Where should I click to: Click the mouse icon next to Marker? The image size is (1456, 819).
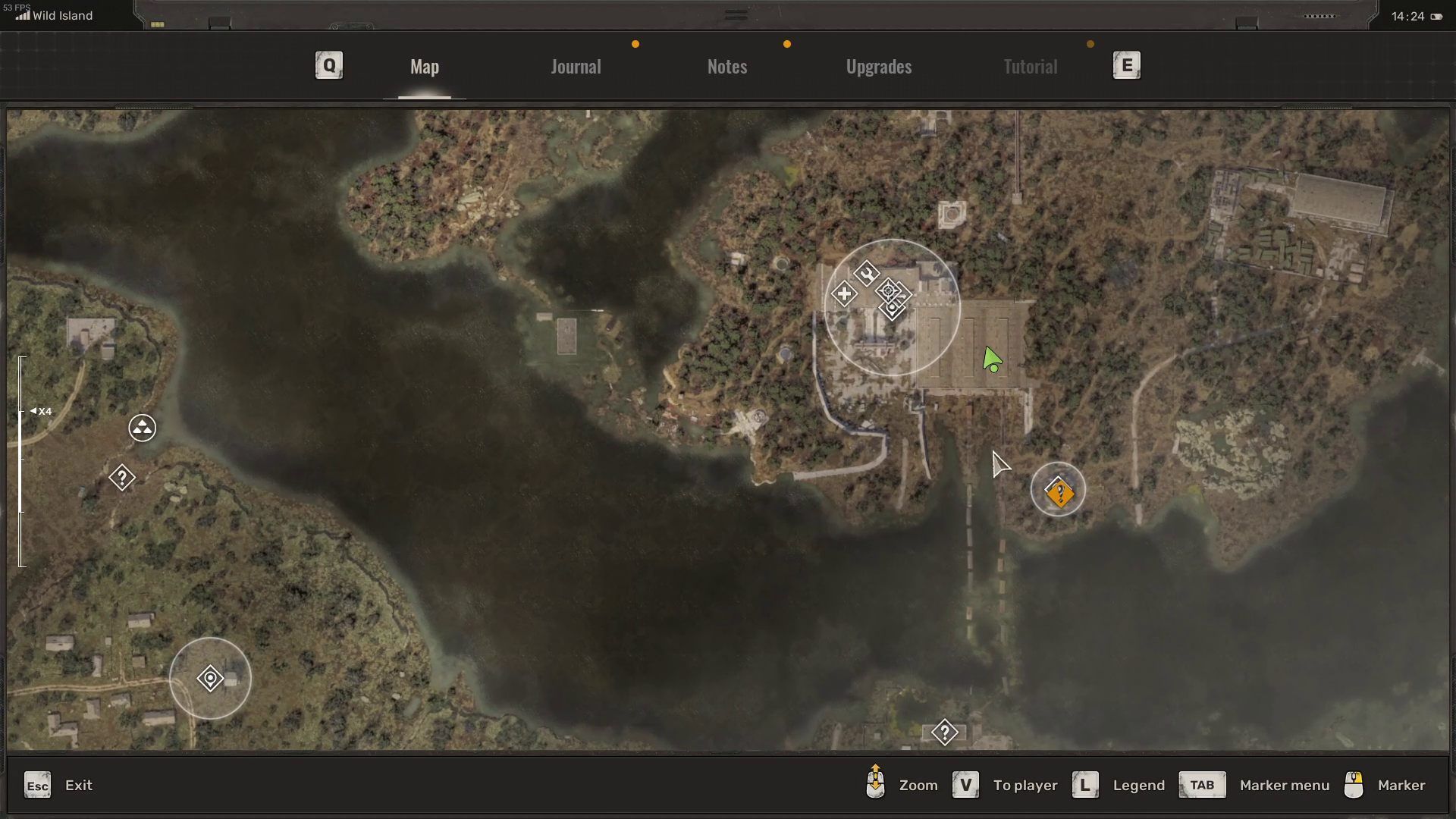pos(1354,785)
